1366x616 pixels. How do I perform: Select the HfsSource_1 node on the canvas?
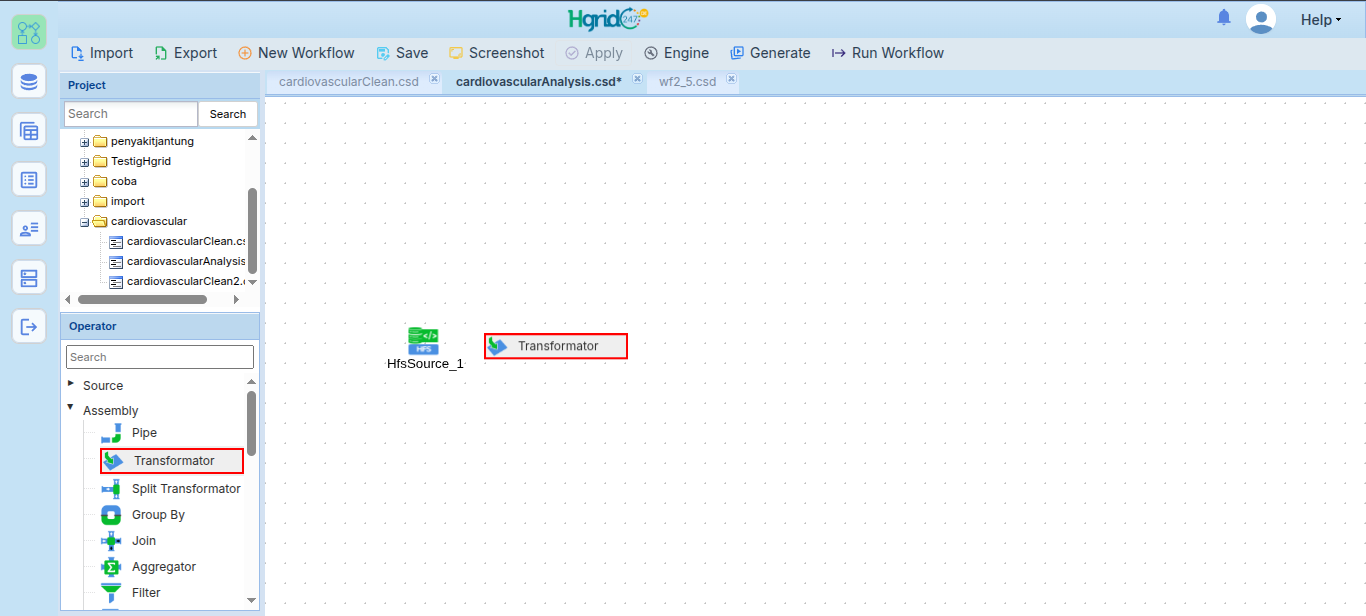pos(425,349)
